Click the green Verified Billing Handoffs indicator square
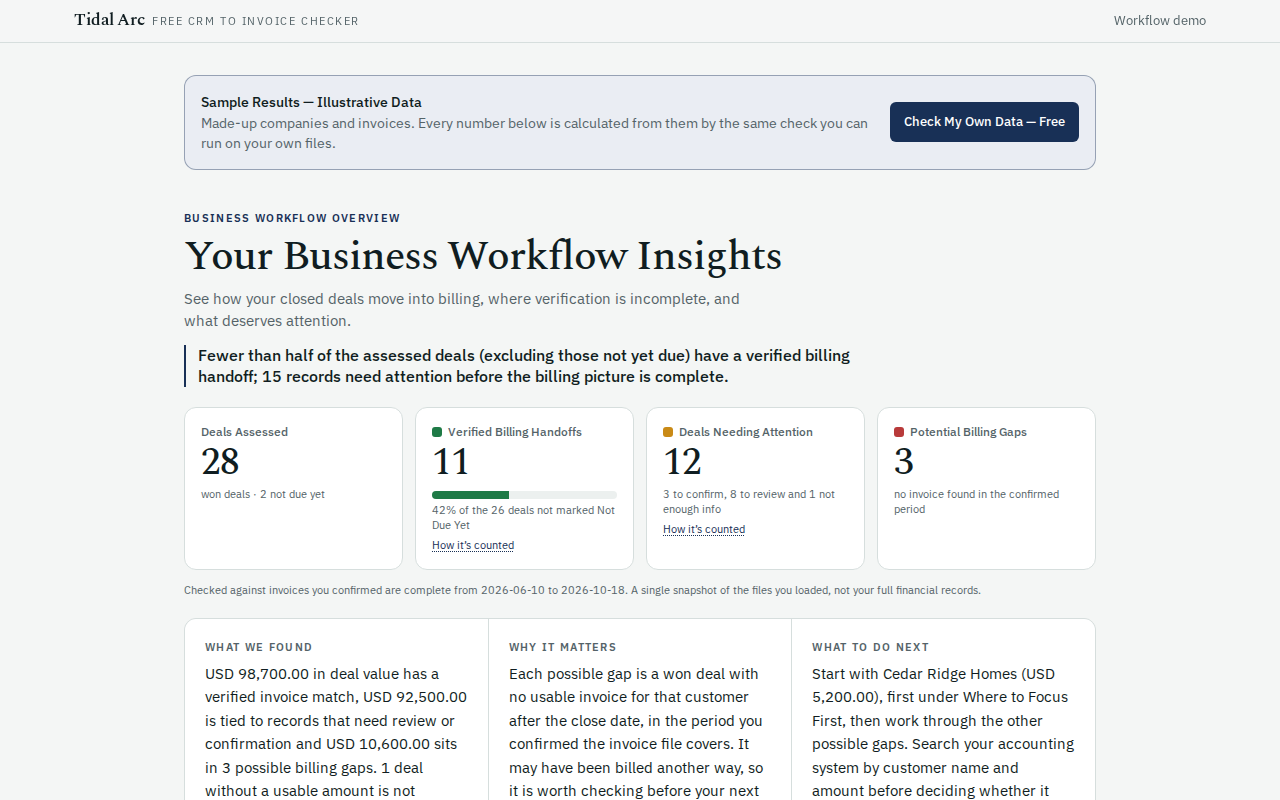This screenshot has height=800, width=1280. tap(437, 432)
